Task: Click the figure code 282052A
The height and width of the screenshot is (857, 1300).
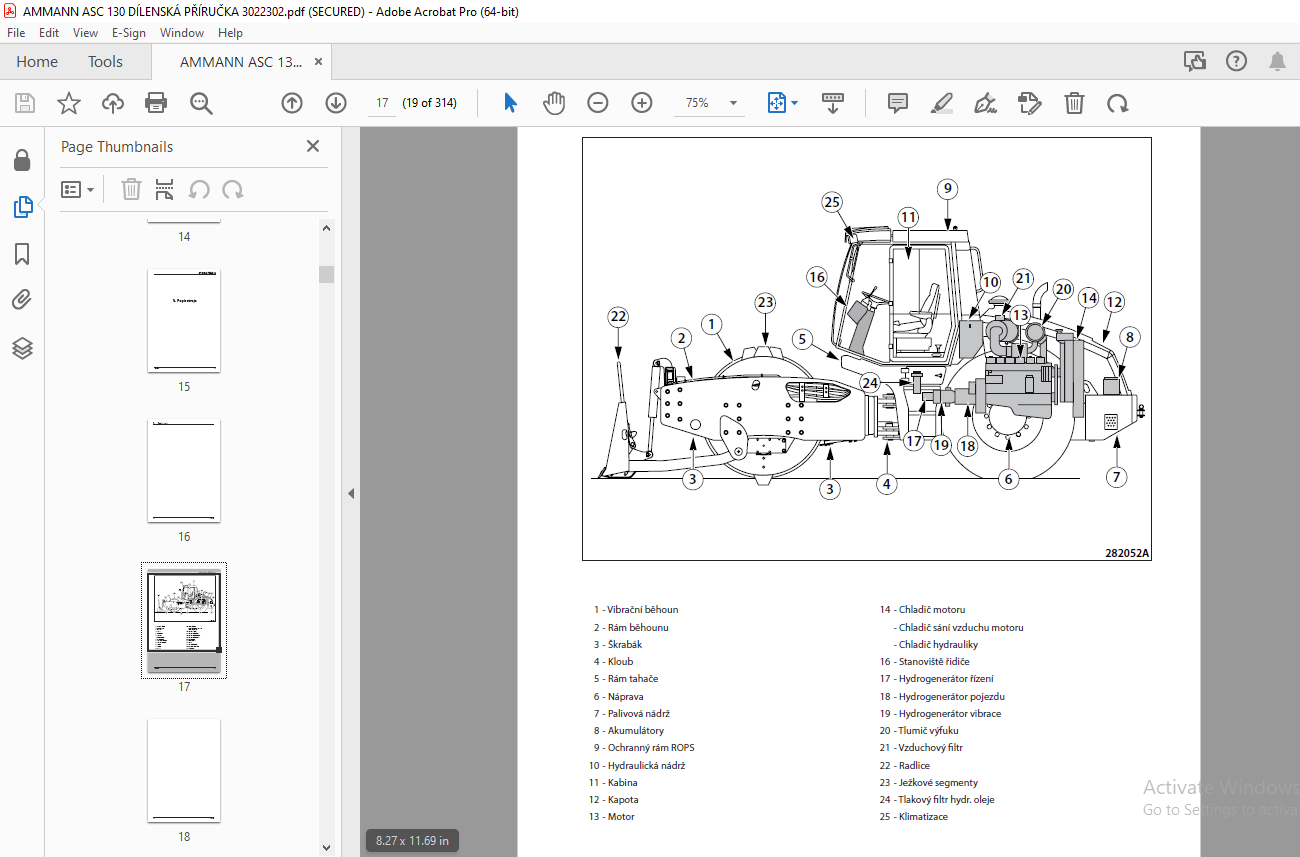Action: point(1127,553)
